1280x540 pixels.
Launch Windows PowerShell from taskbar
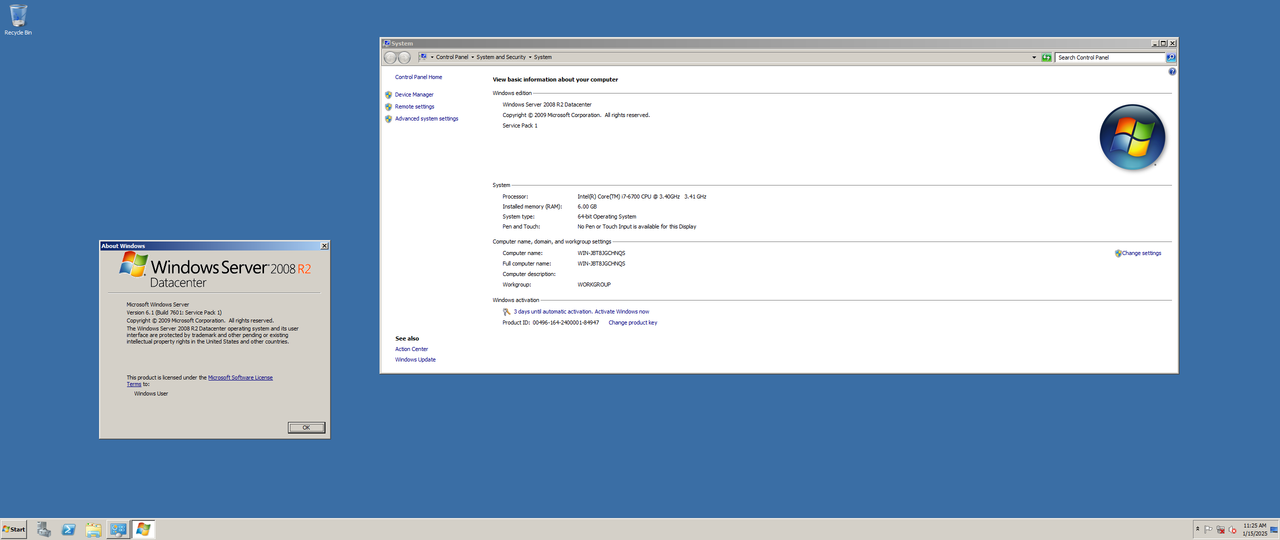[69, 529]
